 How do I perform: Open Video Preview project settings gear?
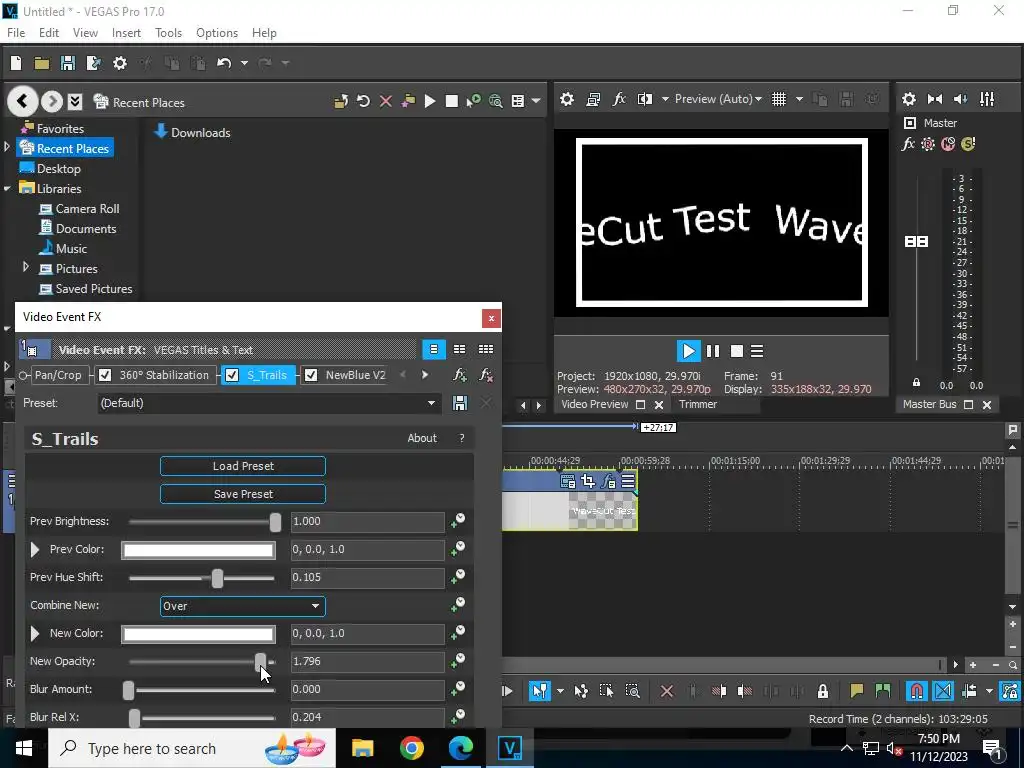(567, 99)
